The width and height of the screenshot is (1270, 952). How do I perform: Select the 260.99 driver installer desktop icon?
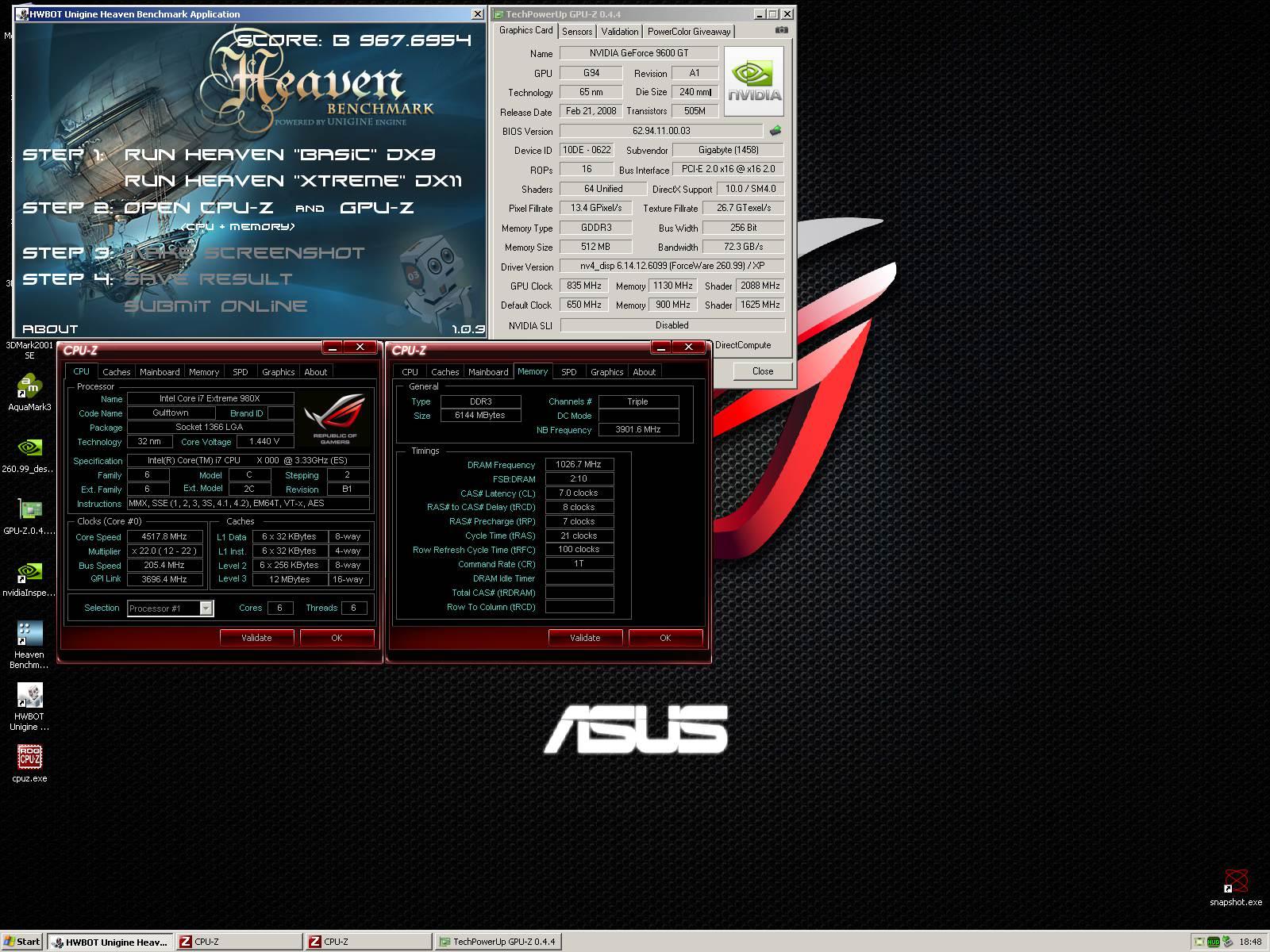coord(29,455)
